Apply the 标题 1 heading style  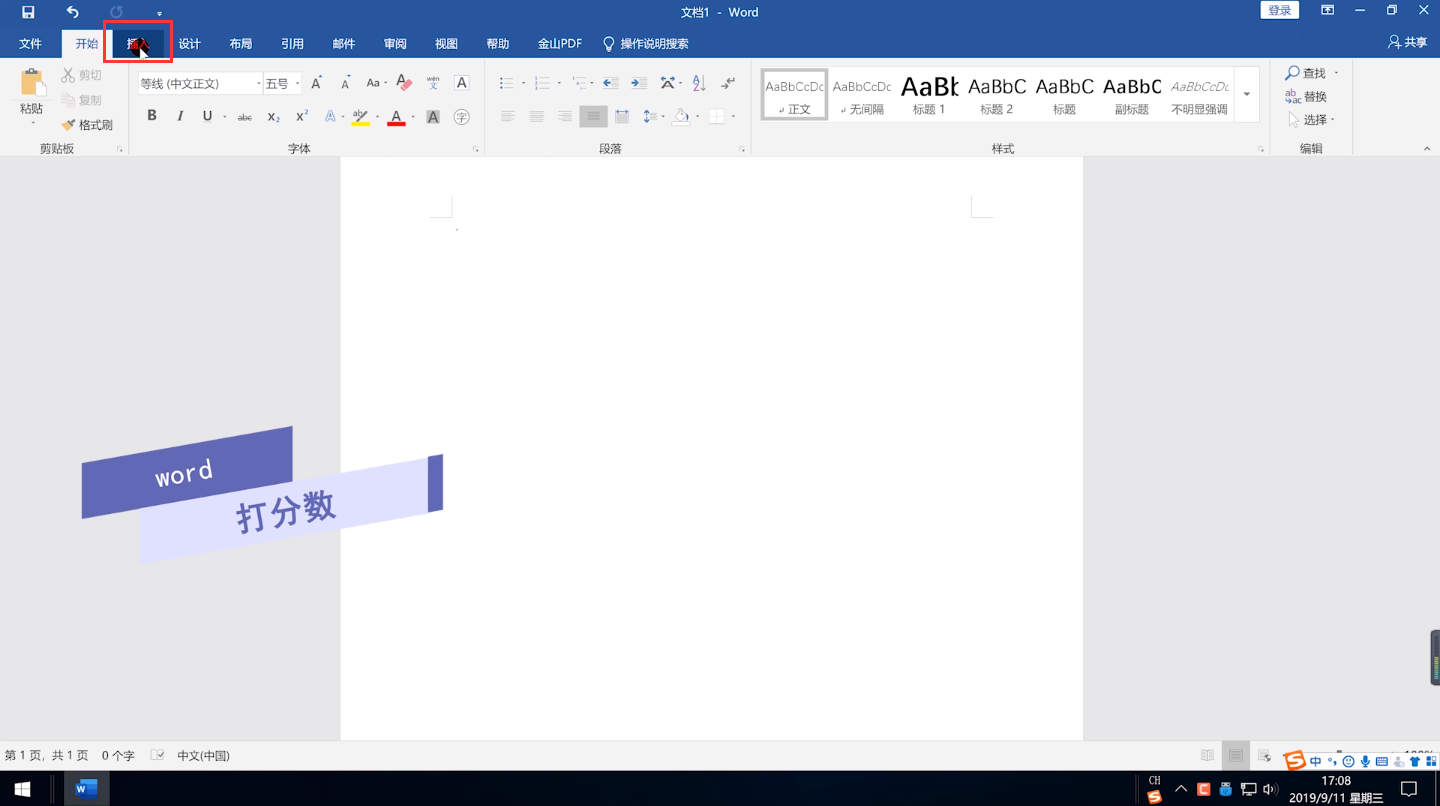pos(929,95)
